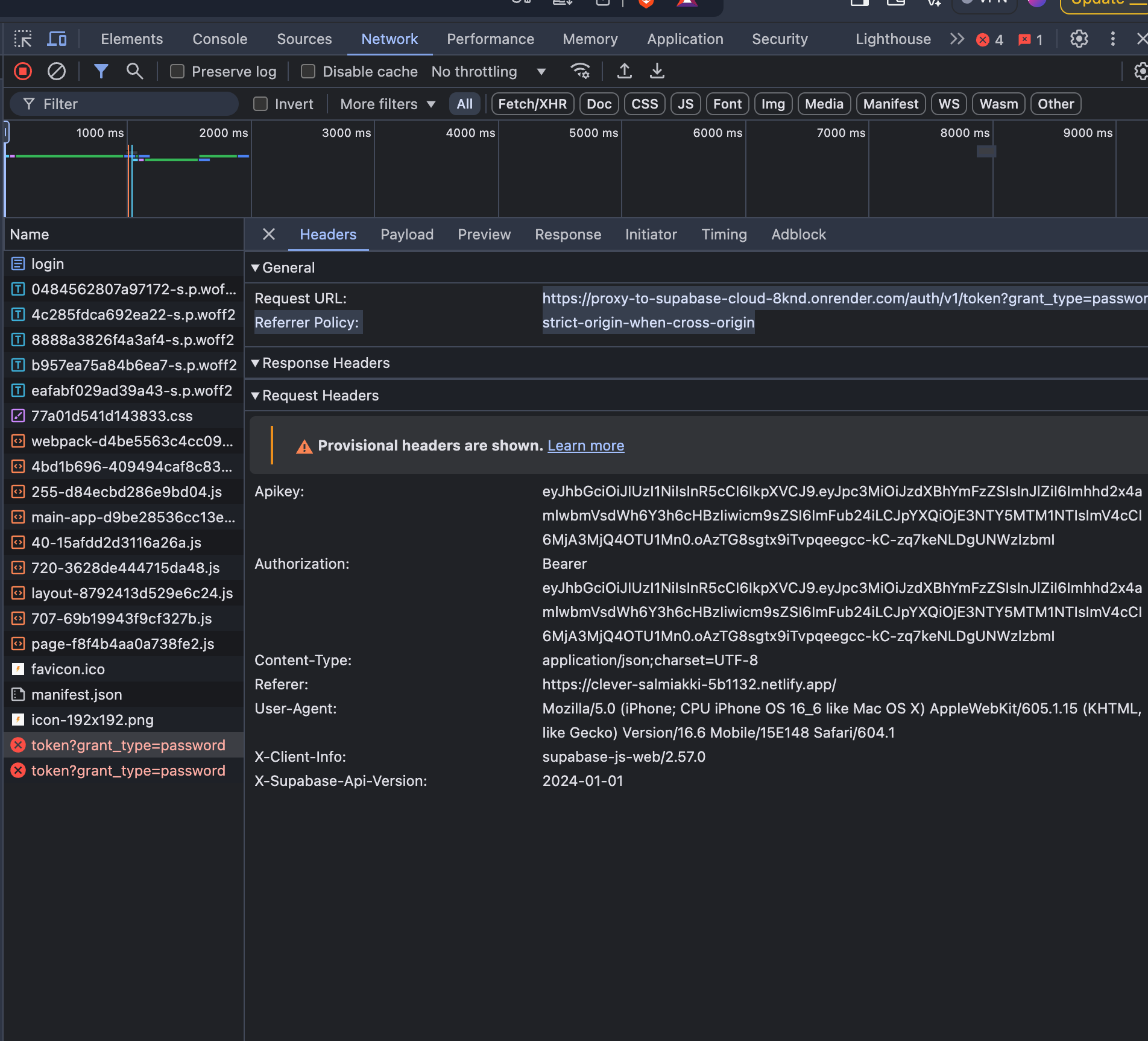Open the Console panel tab

[219, 39]
